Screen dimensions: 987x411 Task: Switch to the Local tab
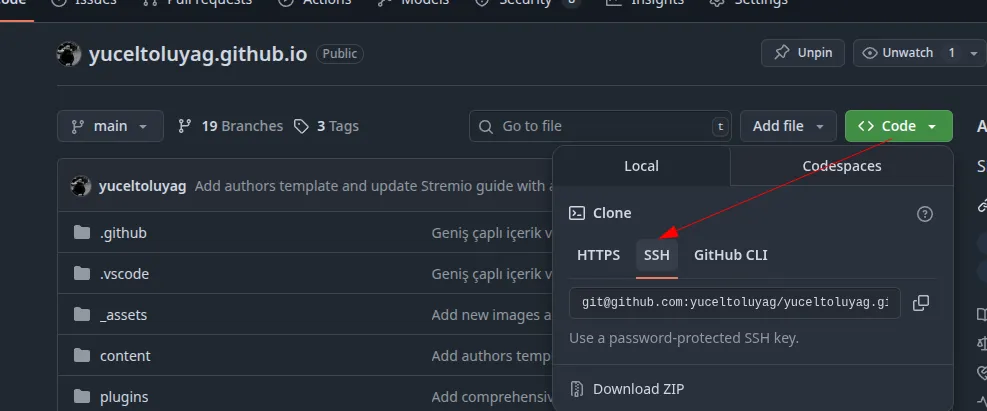tap(641, 166)
